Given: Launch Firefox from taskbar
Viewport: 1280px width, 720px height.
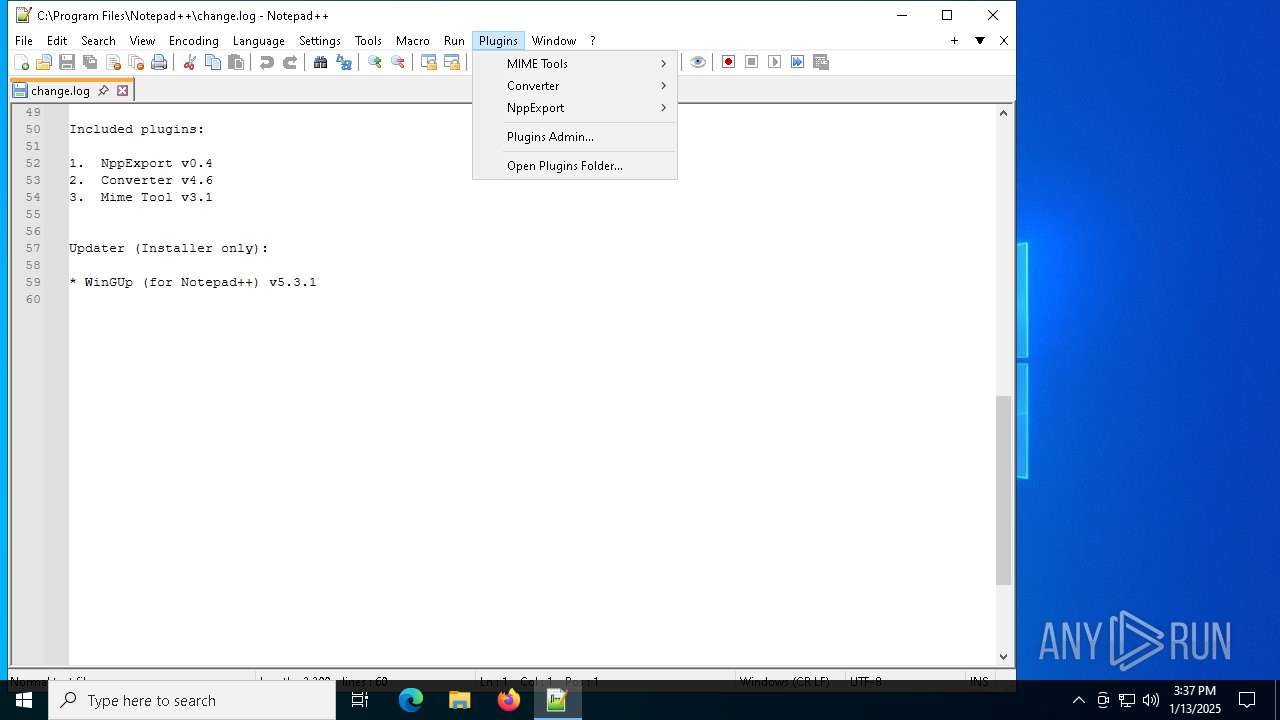Looking at the screenshot, I should point(509,700).
